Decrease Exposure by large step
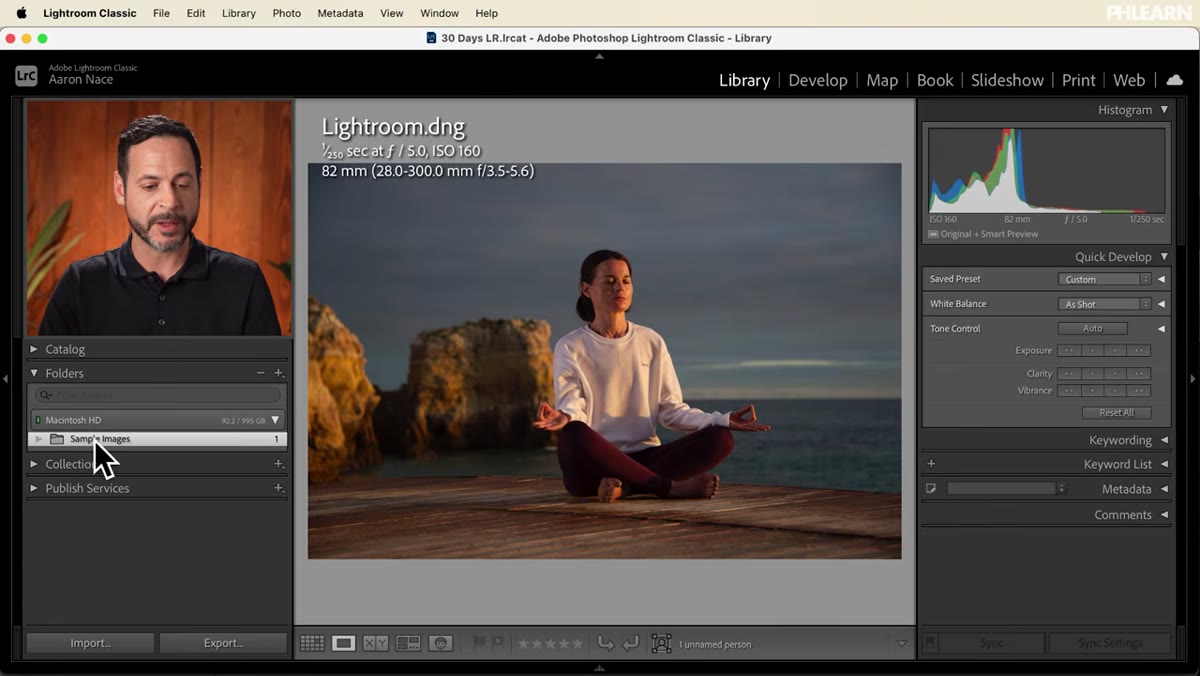The width and height of the screenshot is (1200, 676). [x=1069, y=351]
